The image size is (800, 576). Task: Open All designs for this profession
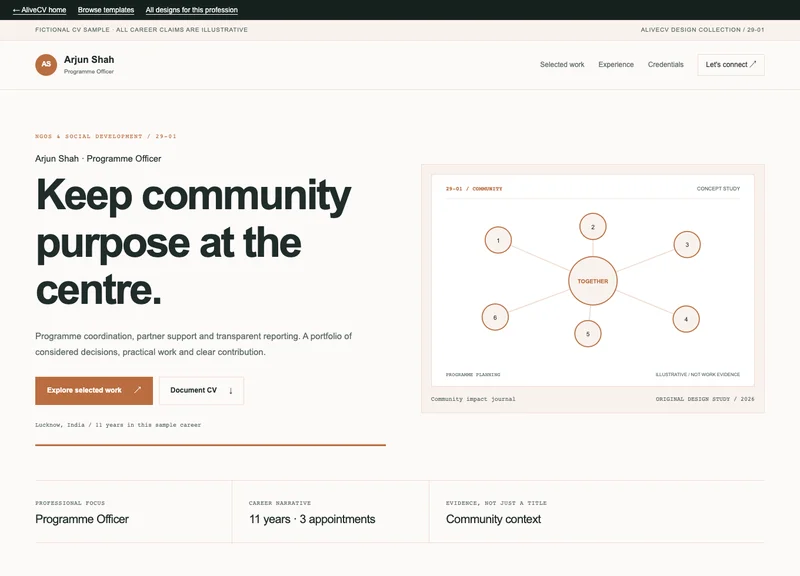(191, 10)
